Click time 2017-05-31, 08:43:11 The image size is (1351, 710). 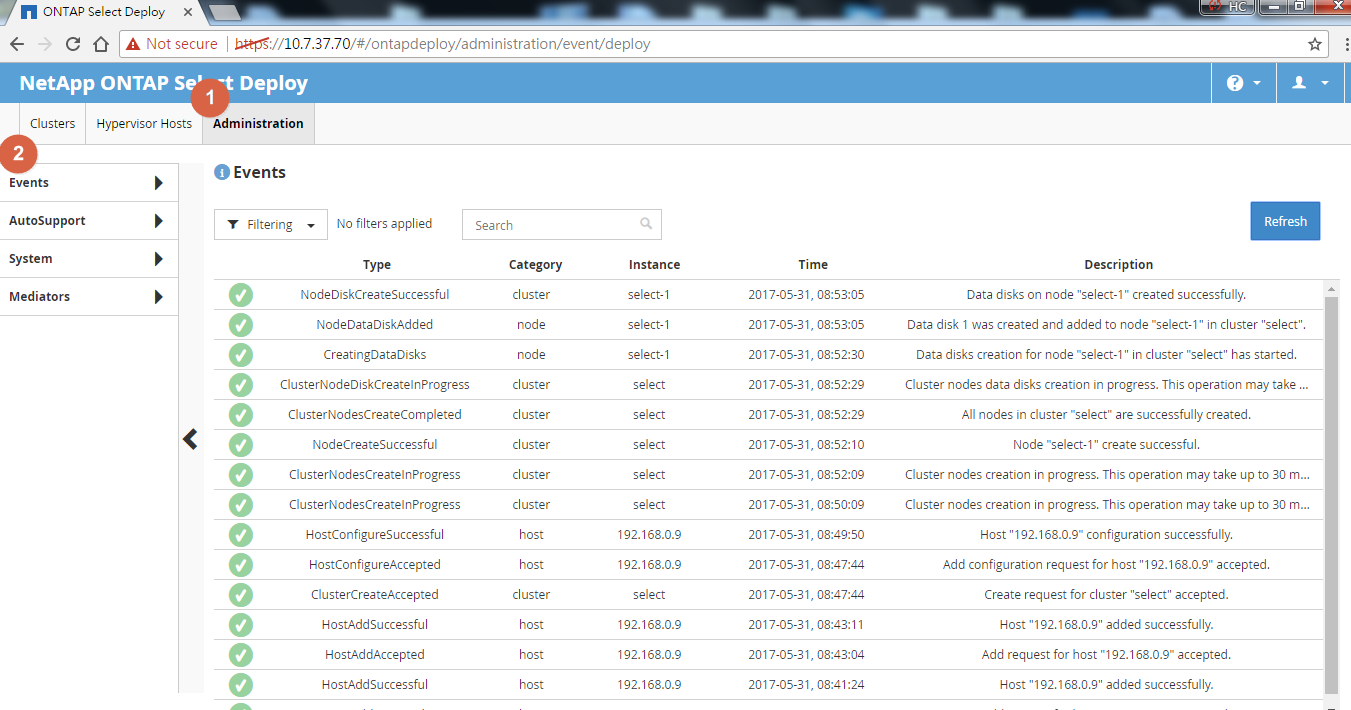[x=806, y=625]
